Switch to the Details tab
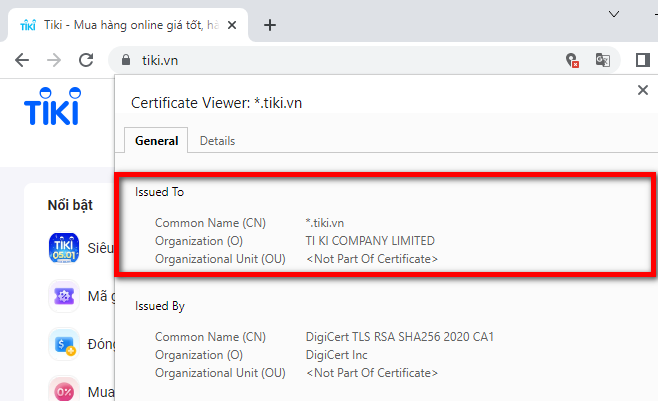 [217, 141]
